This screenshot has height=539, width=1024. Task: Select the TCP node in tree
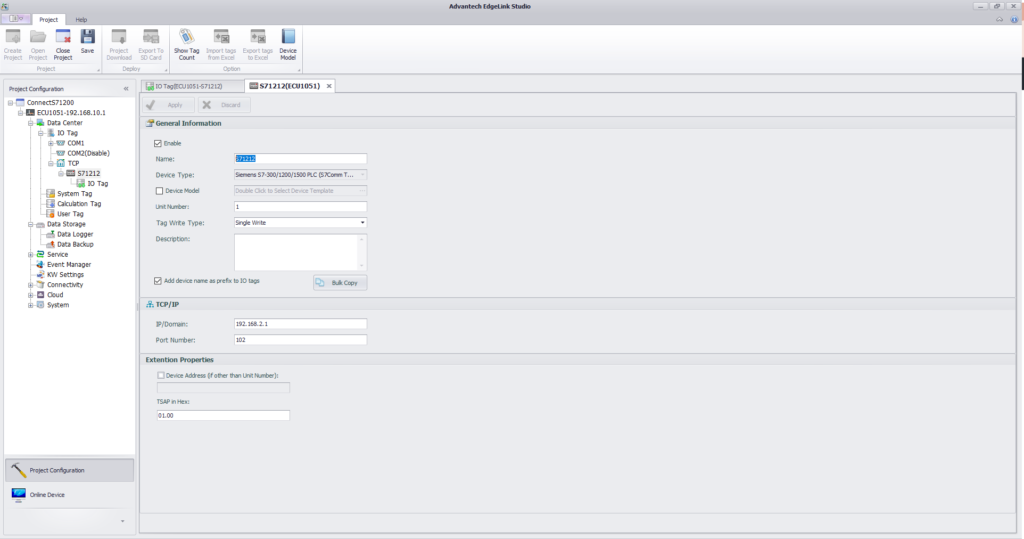point(73,163)
